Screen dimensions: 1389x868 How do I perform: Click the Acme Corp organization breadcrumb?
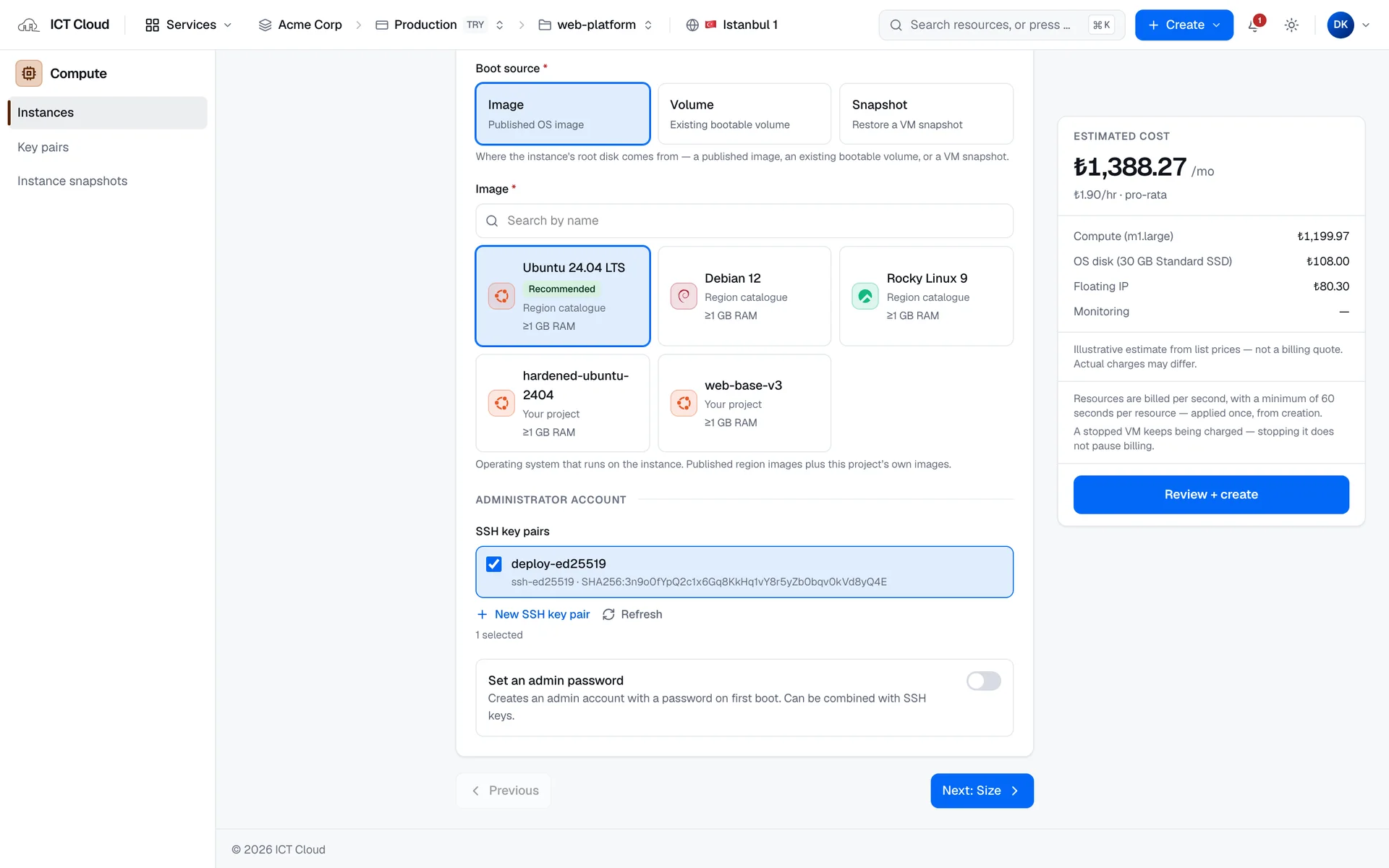pyautogui.click(x=300, y=25)
